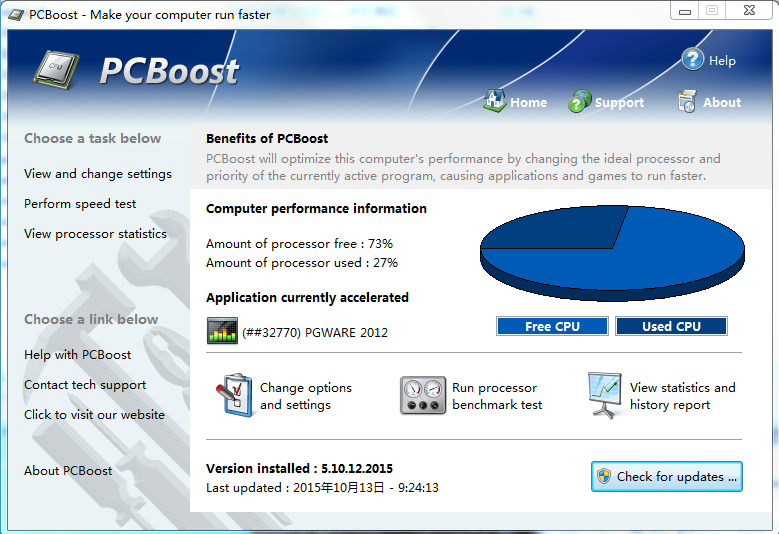Click the title bar app icon

point(16,15)
